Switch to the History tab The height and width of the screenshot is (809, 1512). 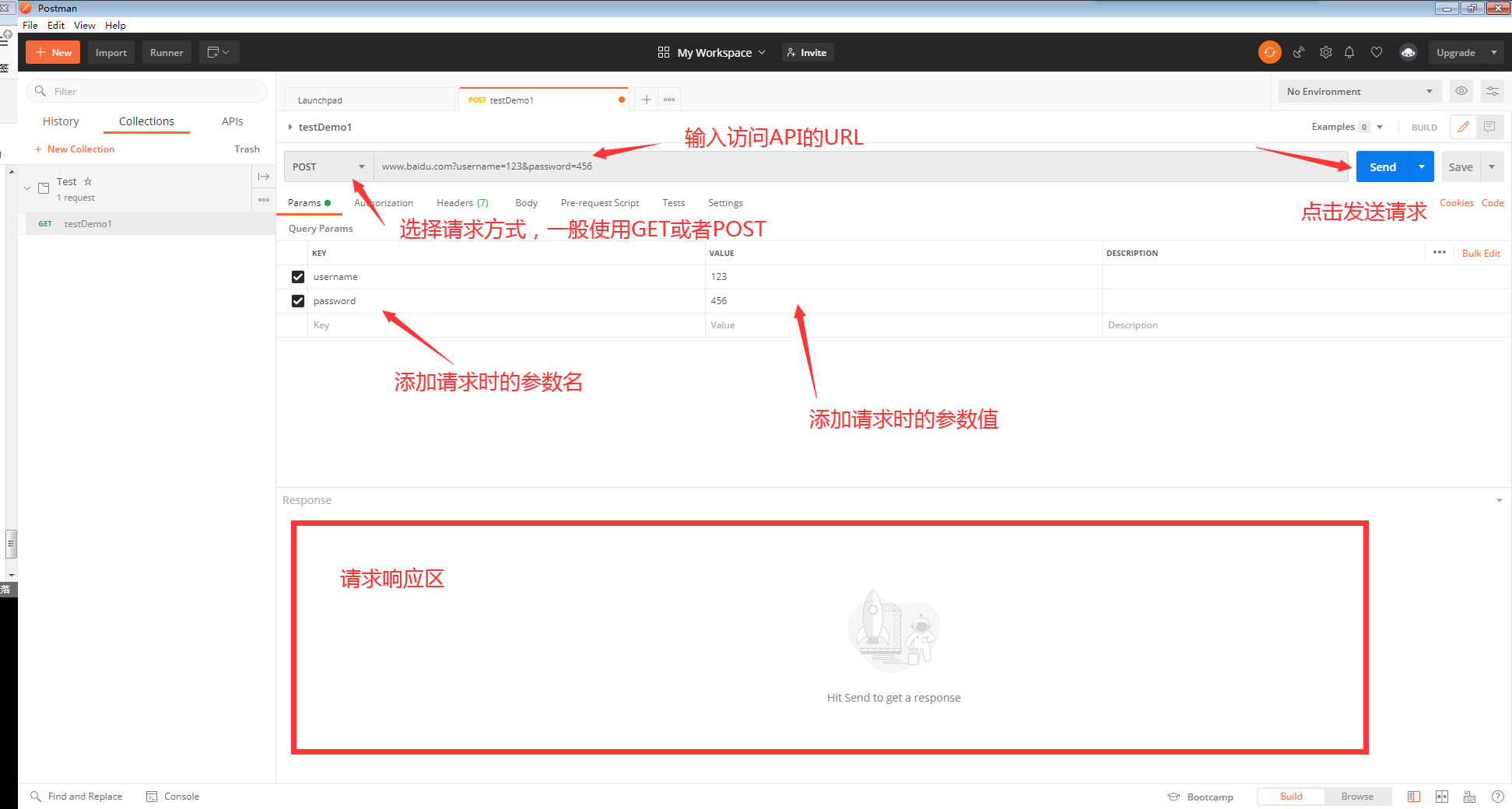[61, 121]
